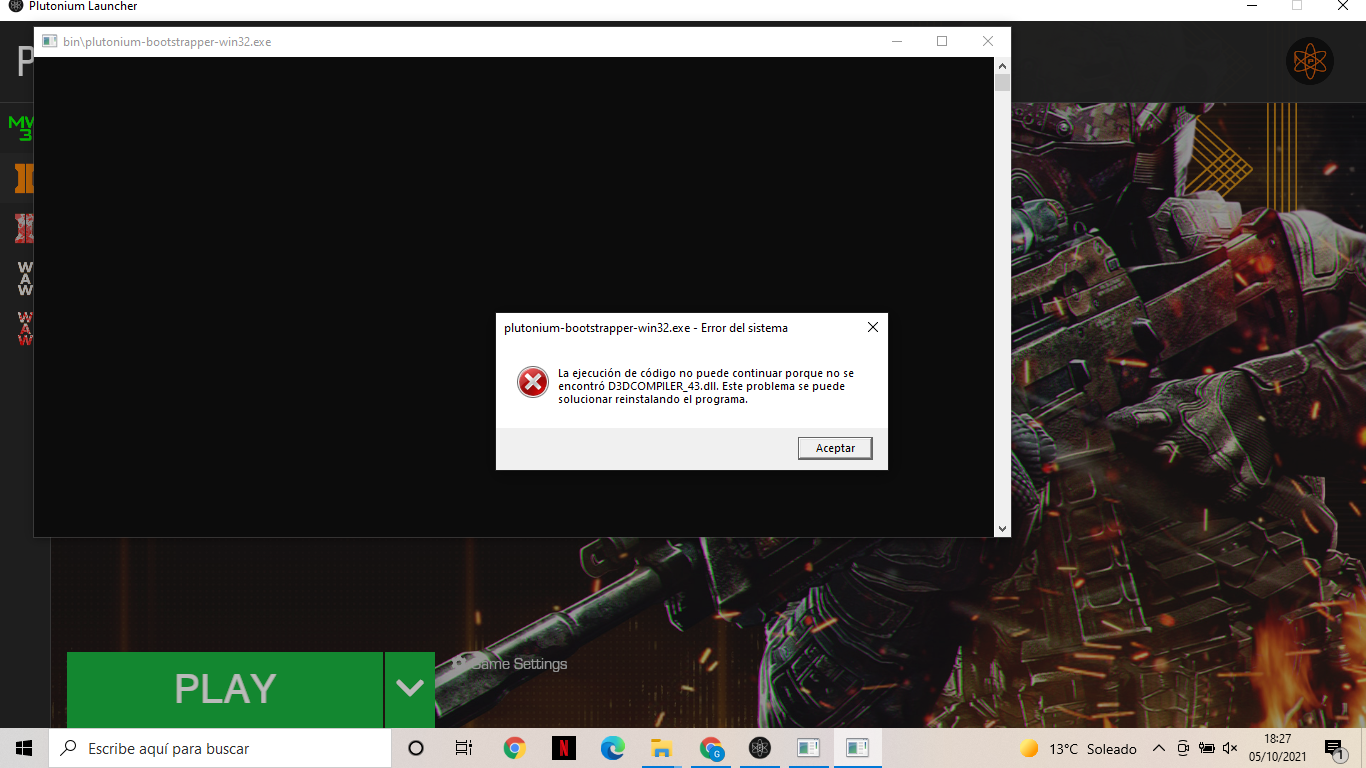Switch to the active console taskbar icon
Viewport: 1366px width, 768px height.
click(857, 748)
